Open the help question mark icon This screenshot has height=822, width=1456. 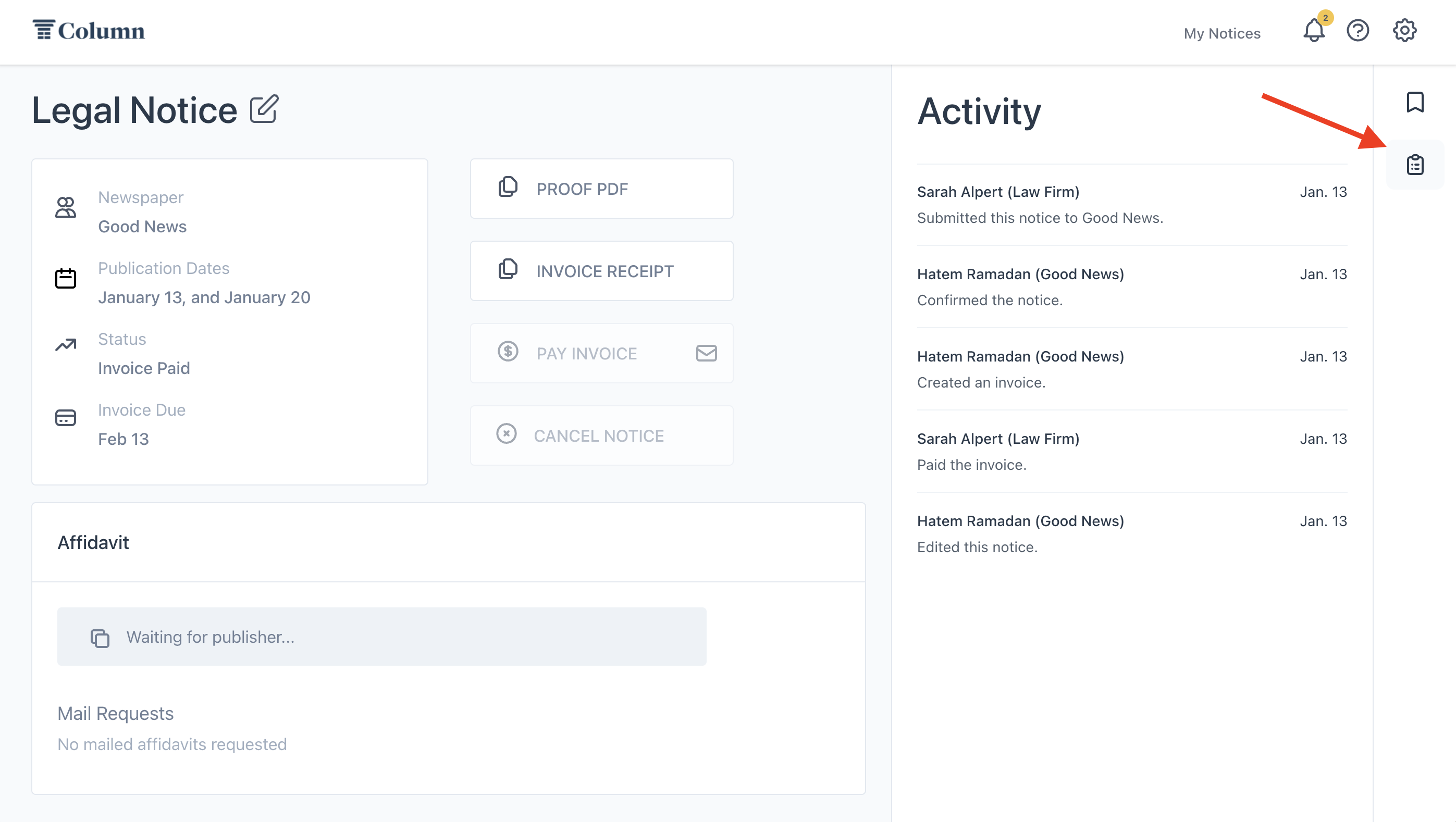coord(1358,31)
